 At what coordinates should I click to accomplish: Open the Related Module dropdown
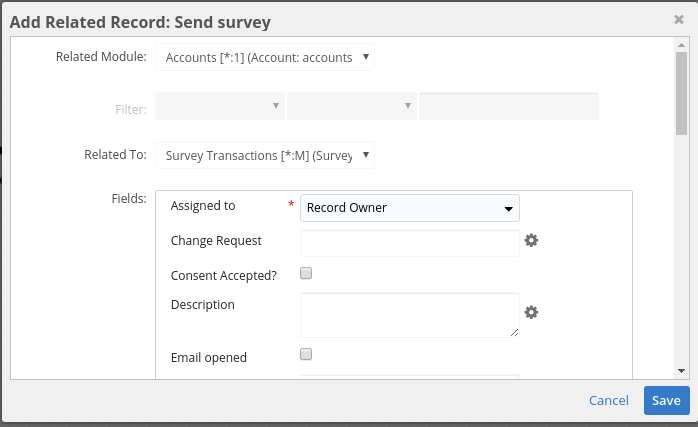click(265, 57)
